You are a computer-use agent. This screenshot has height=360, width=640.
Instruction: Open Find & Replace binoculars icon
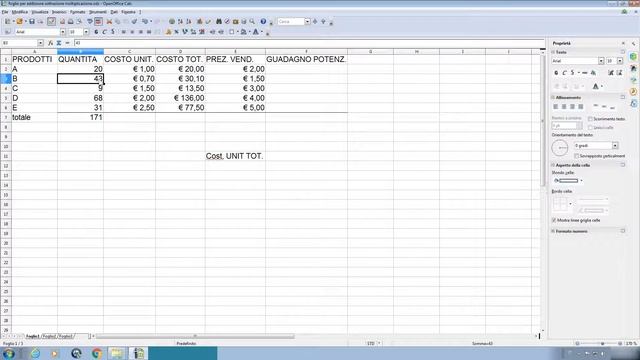pyautogui.click(x=218, y=21)
